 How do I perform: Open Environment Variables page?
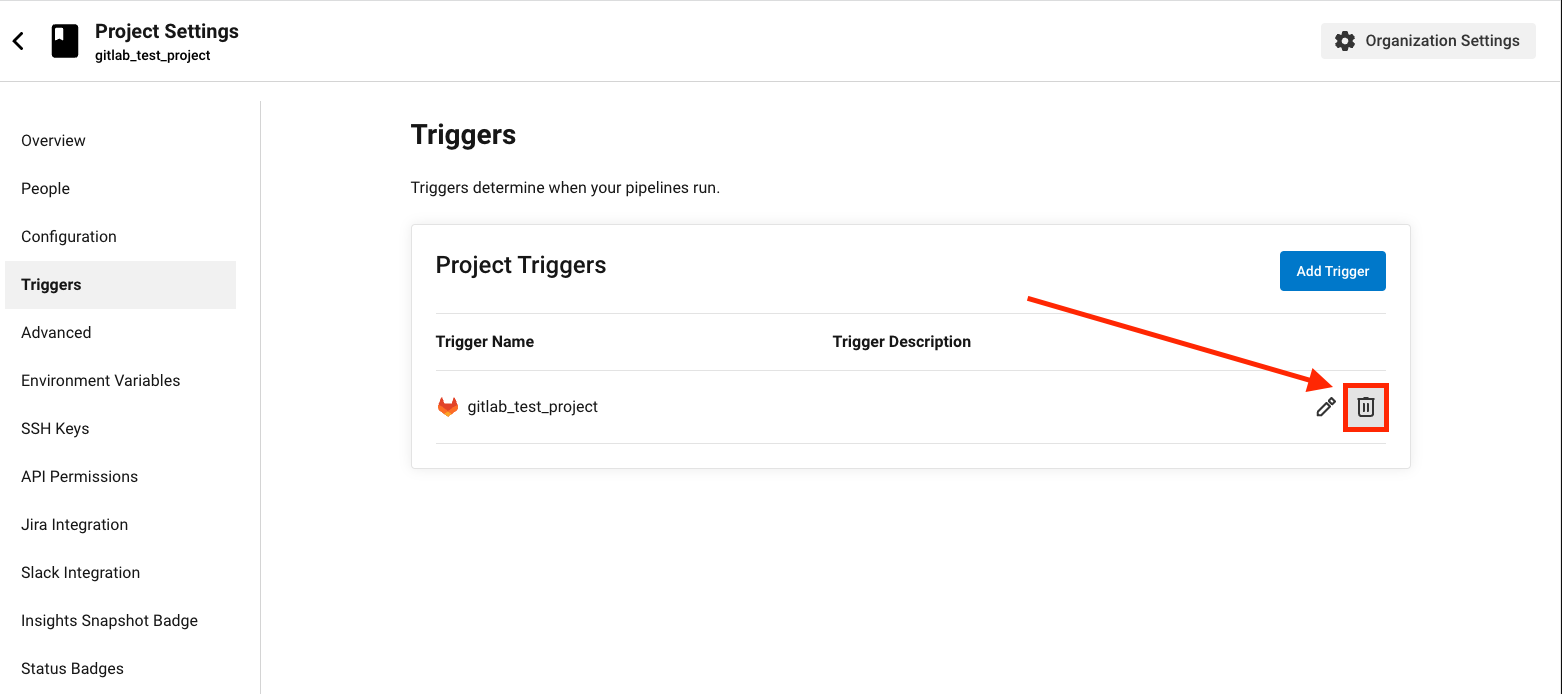click(101, 381)
